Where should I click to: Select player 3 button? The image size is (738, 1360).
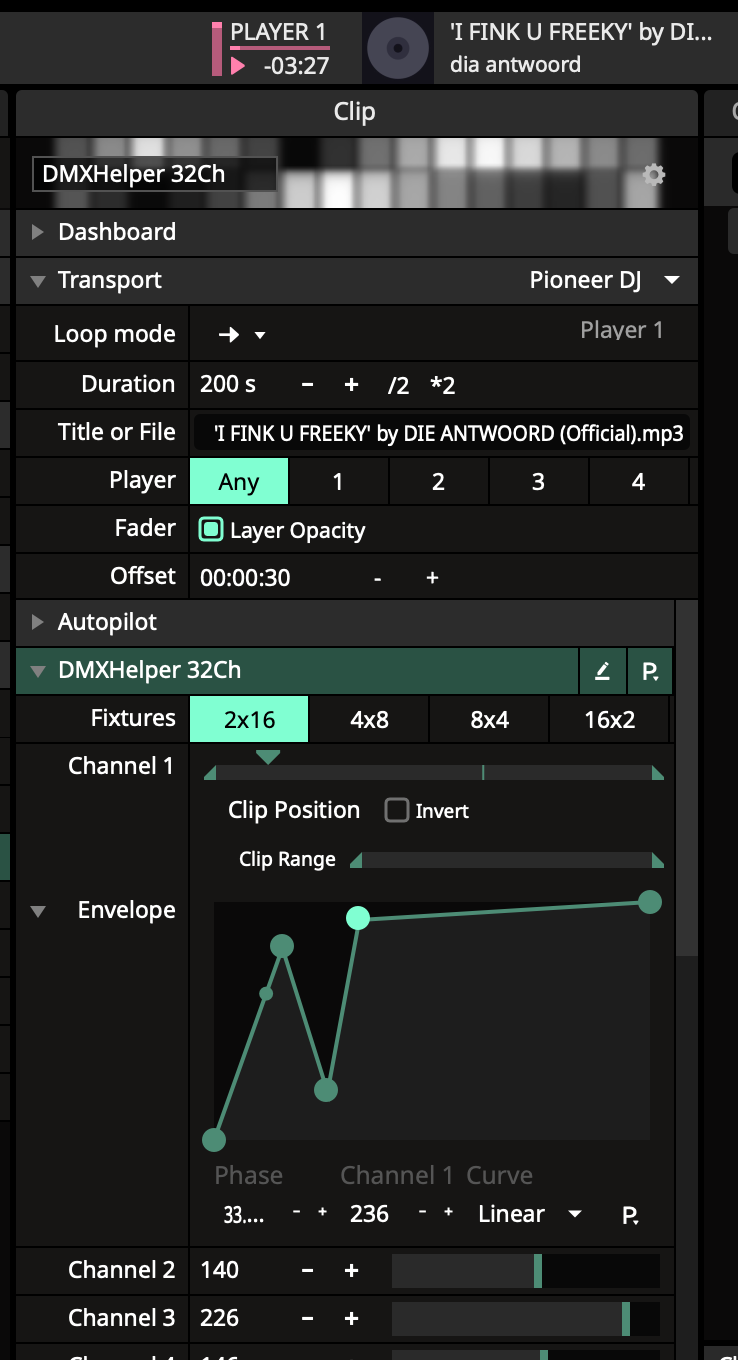click(x=538, y=482)
